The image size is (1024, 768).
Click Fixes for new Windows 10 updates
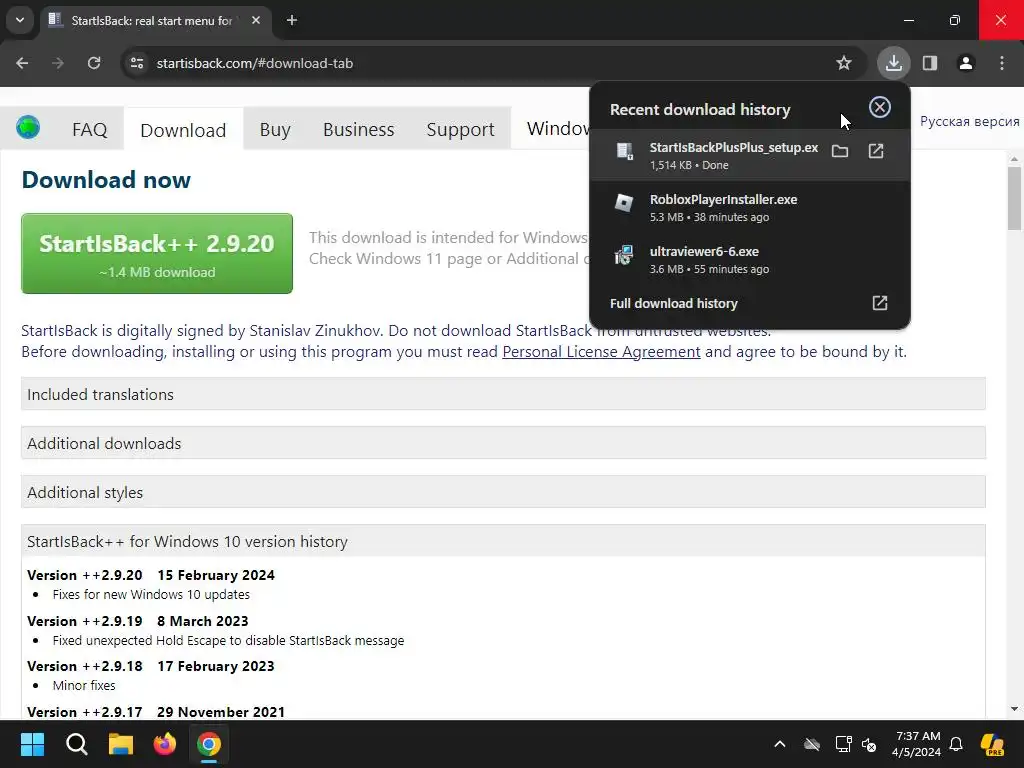click(151, 594)
